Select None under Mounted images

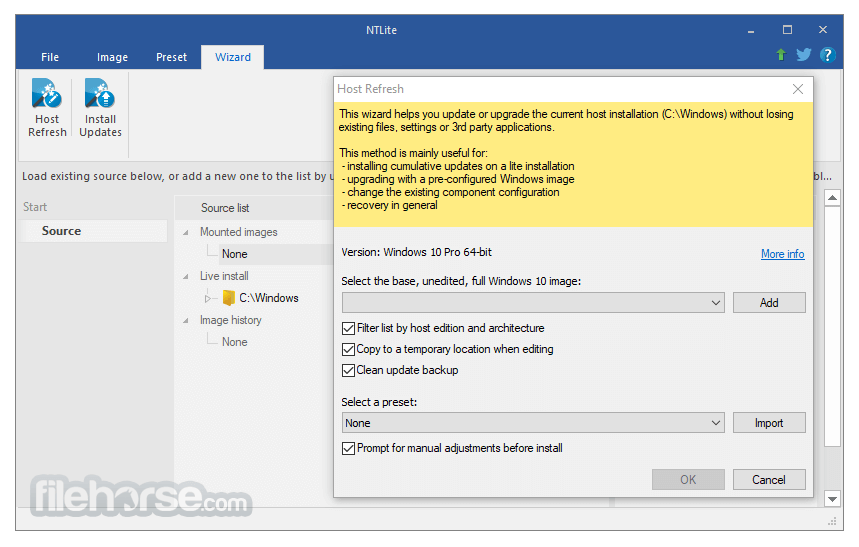[234, 254]
